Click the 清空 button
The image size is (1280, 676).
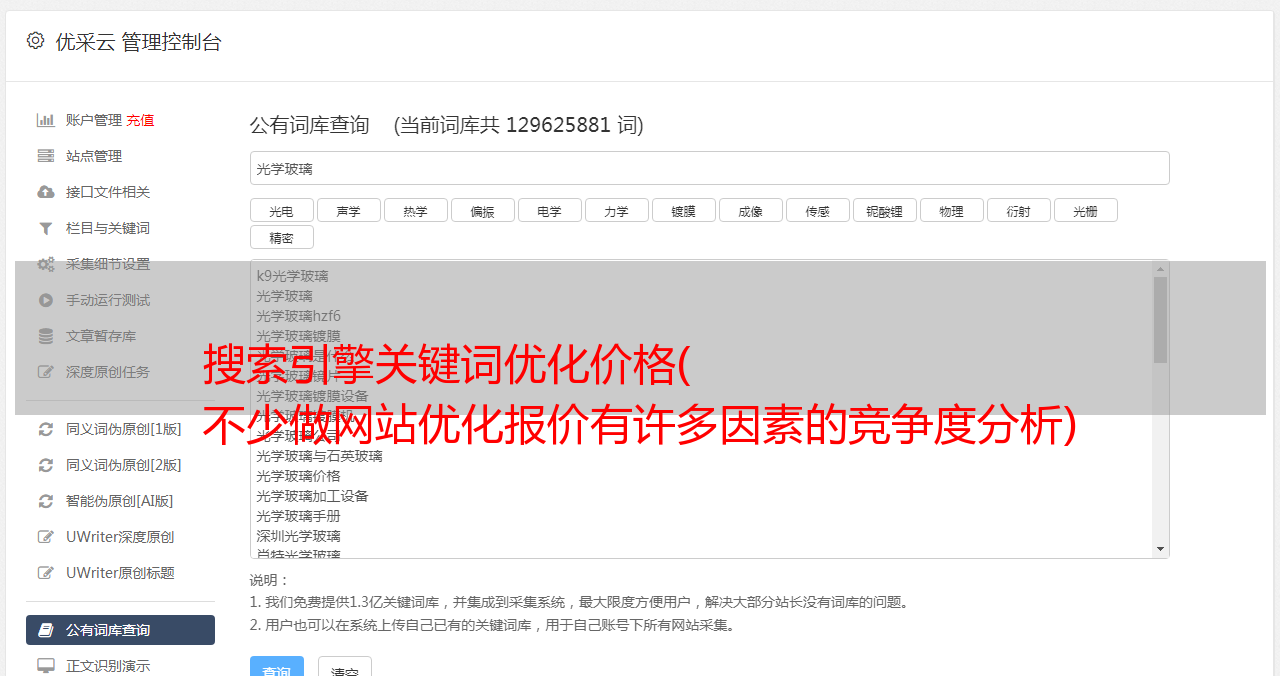pos(345,667)
